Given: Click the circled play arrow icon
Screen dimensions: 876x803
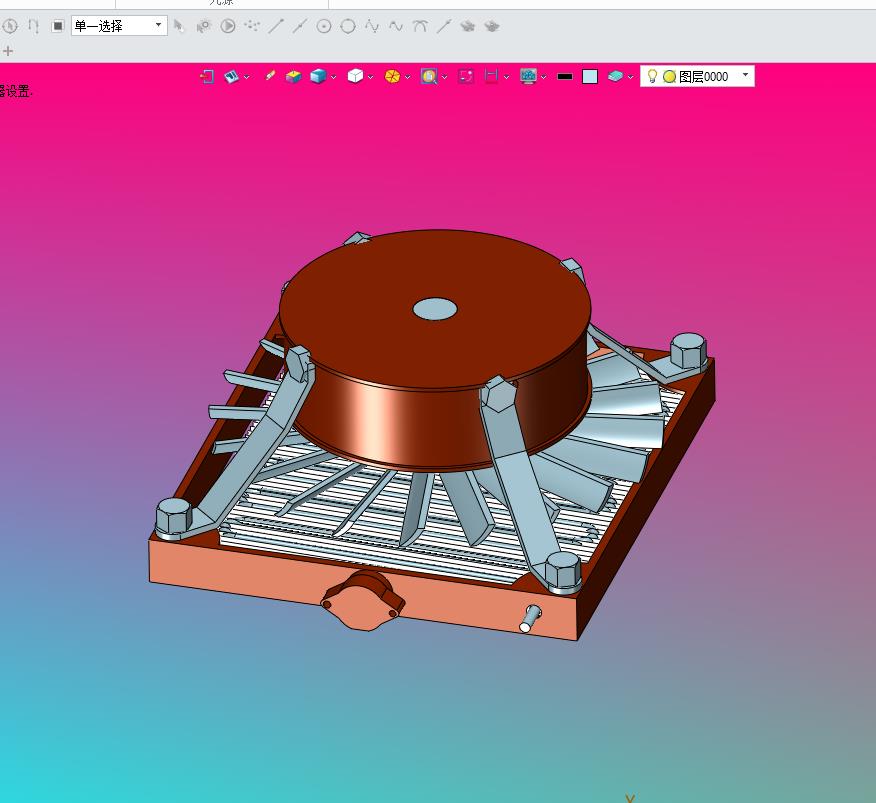Looking at the screenshot, I should point(228,26).
